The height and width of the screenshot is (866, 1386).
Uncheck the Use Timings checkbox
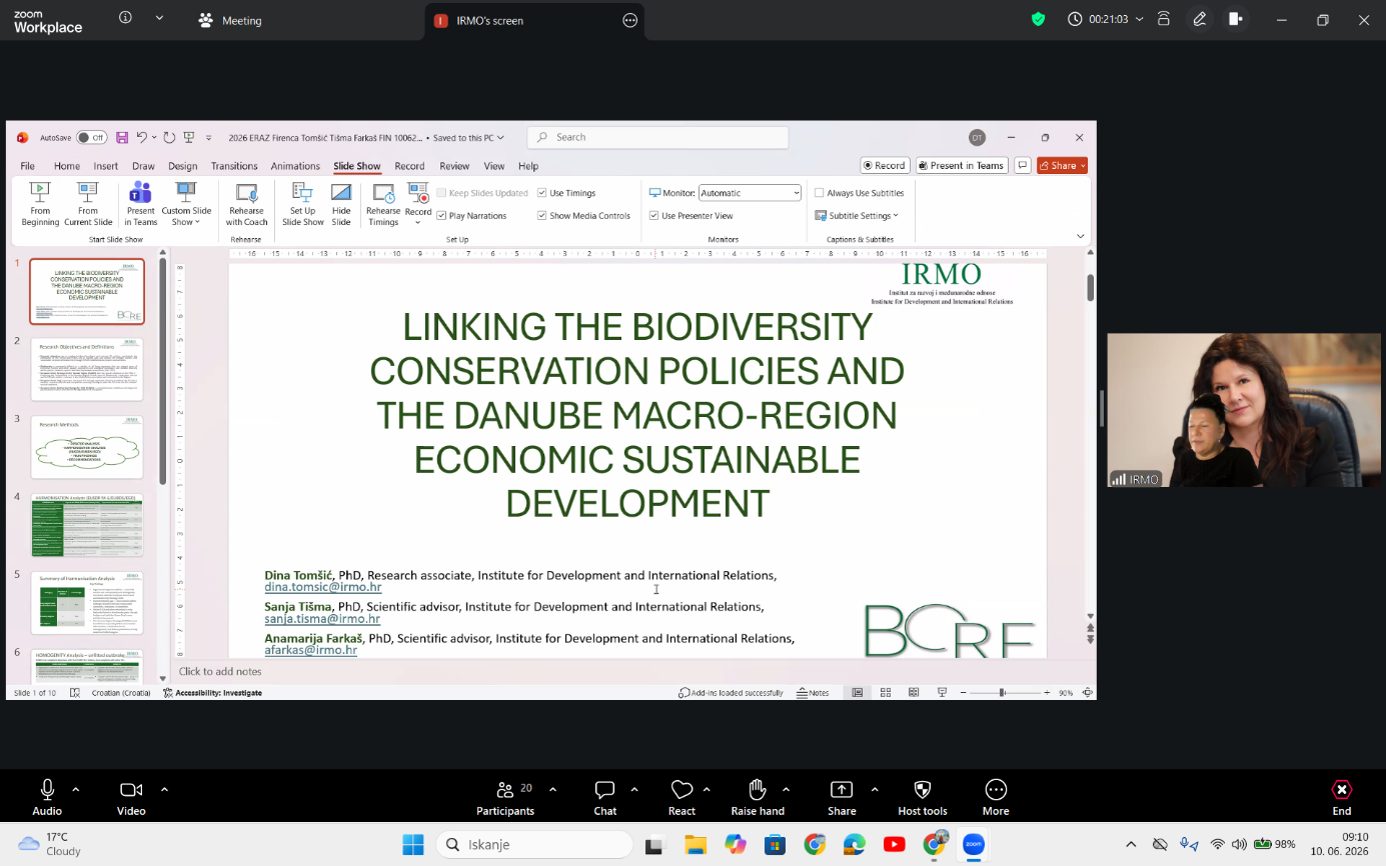pos(542,193)
